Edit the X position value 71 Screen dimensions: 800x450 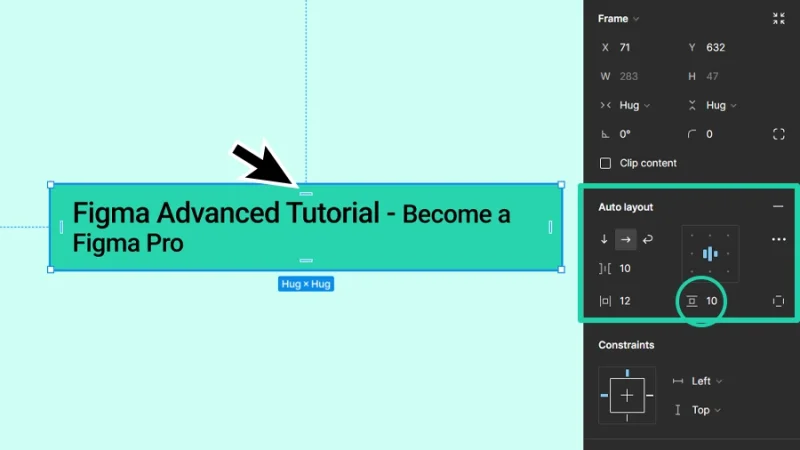click(x=624, y=47)
